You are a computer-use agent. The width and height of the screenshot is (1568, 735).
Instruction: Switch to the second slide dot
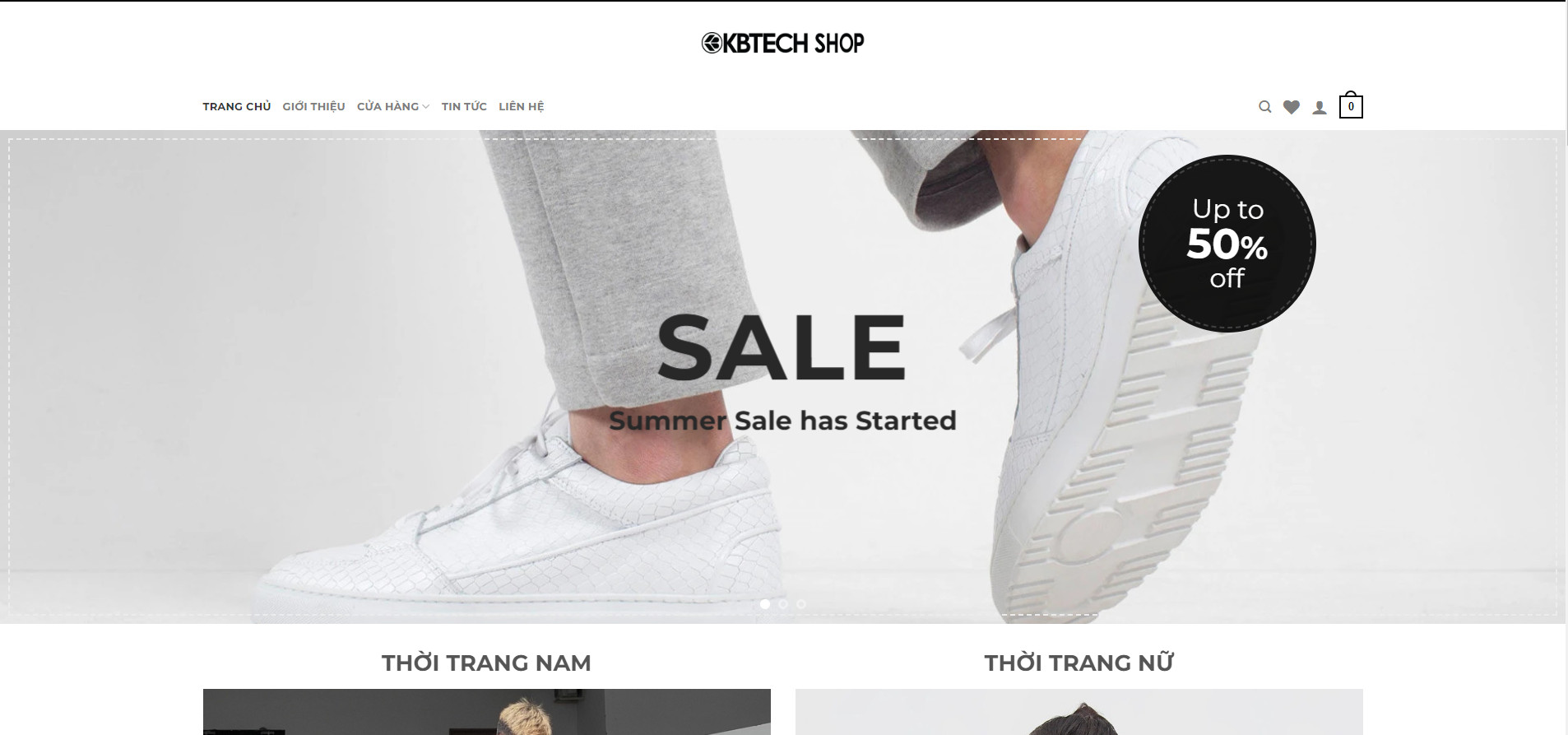[x=783, y=604]
